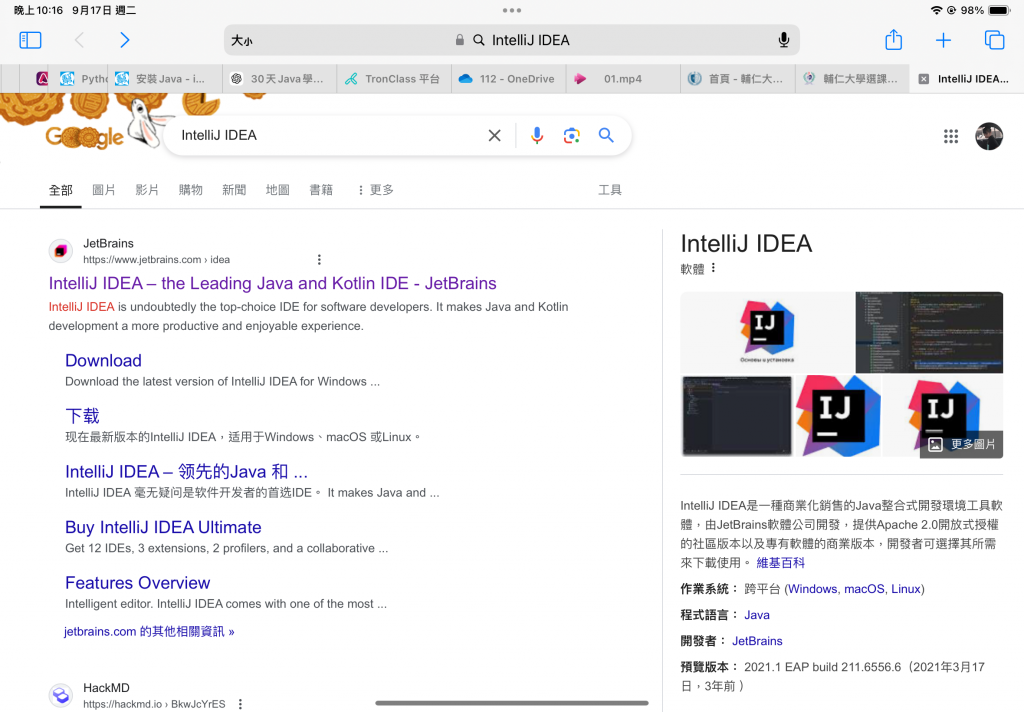Viewport: 1024px width, 712px height.
Task: Tap the battery status indicator
Action: [x=999, y=10]
